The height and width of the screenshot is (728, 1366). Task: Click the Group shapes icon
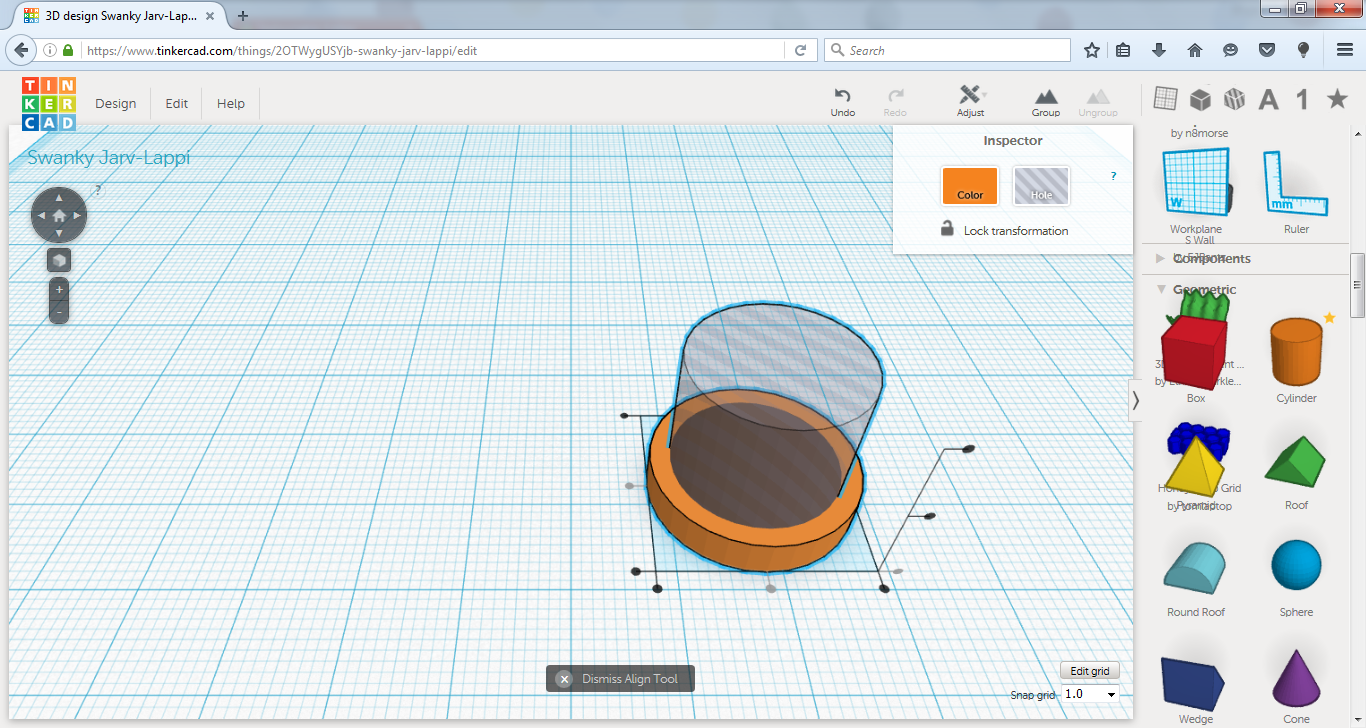[1046, 96]
